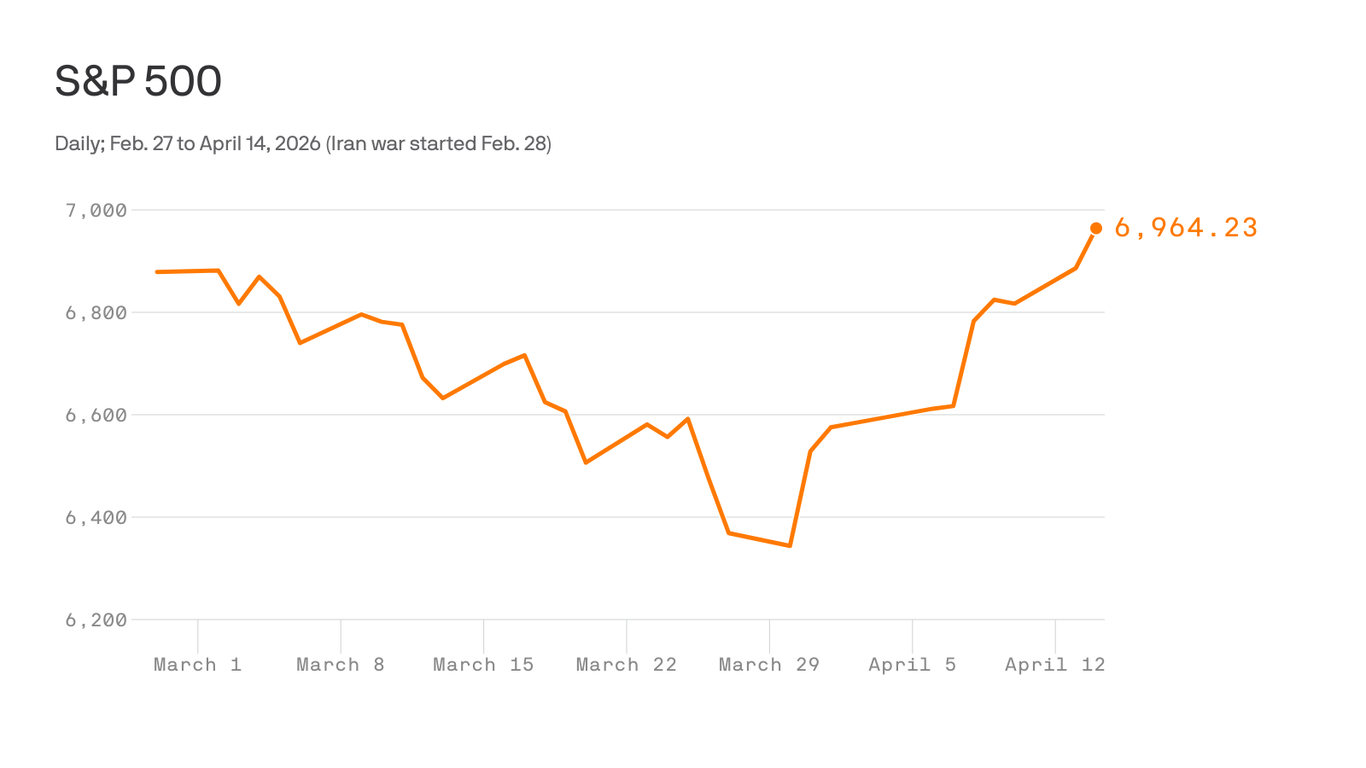Choose the March 15 date label

(x=483, y=665)
